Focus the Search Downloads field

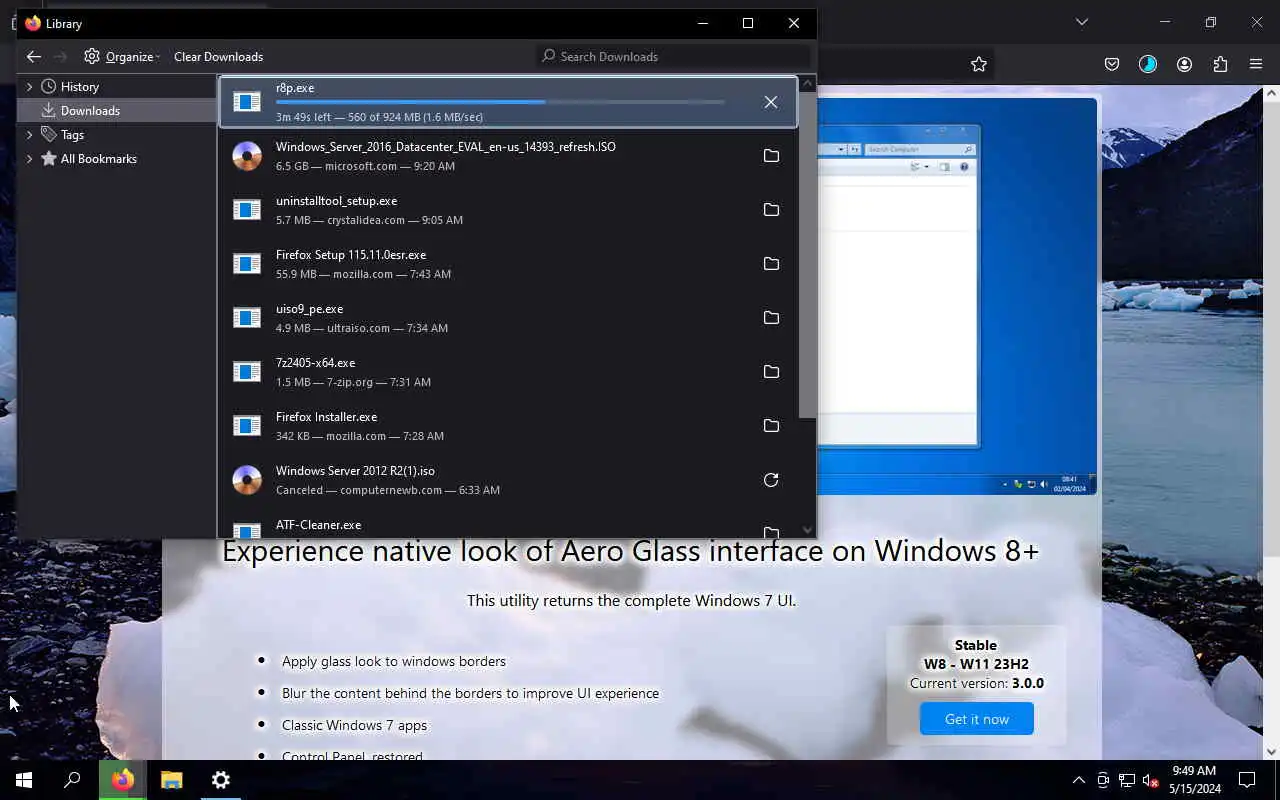(x=673, y=57)
